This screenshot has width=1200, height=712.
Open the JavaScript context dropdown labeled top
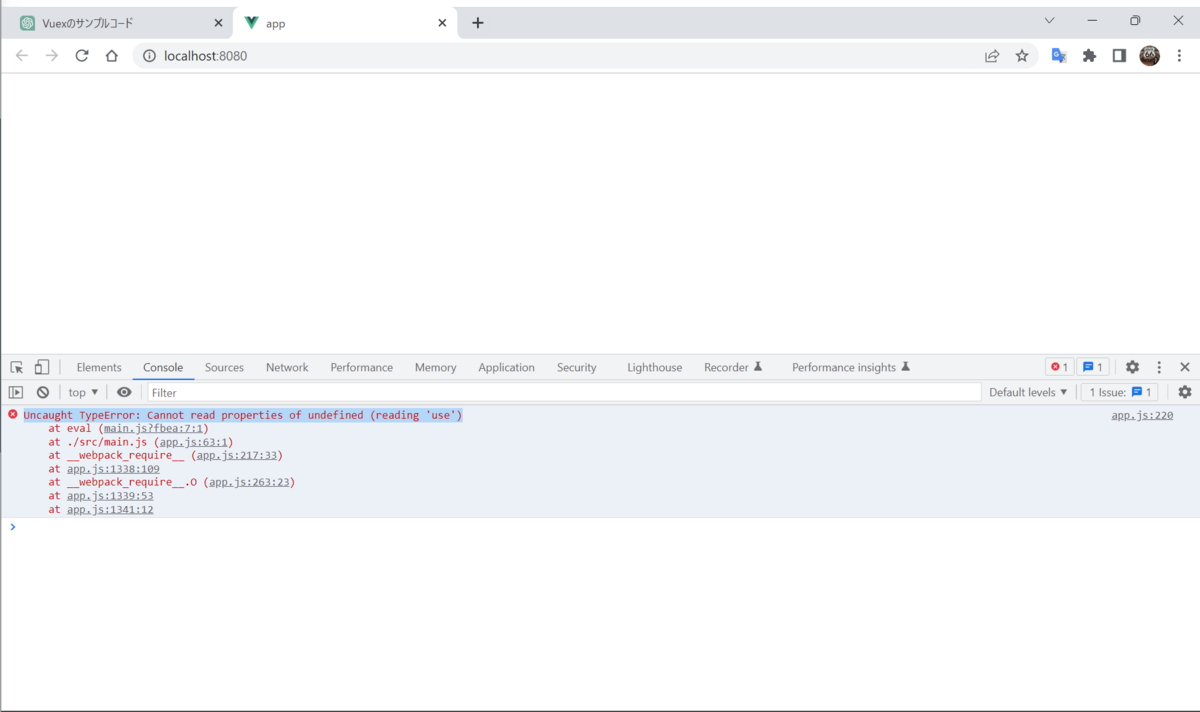82,392
